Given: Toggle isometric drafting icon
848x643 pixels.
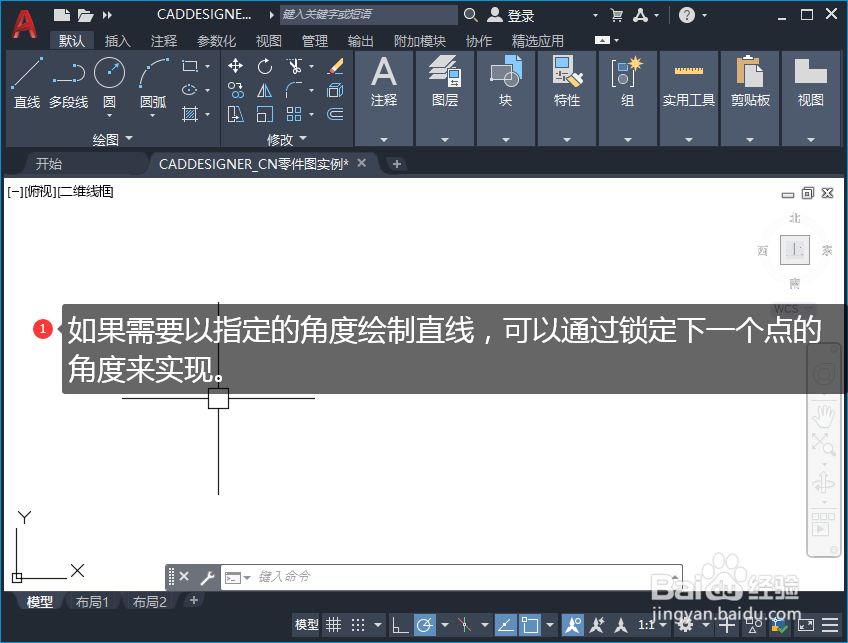Looking at the screenshot, I should [x=465, y=625].
